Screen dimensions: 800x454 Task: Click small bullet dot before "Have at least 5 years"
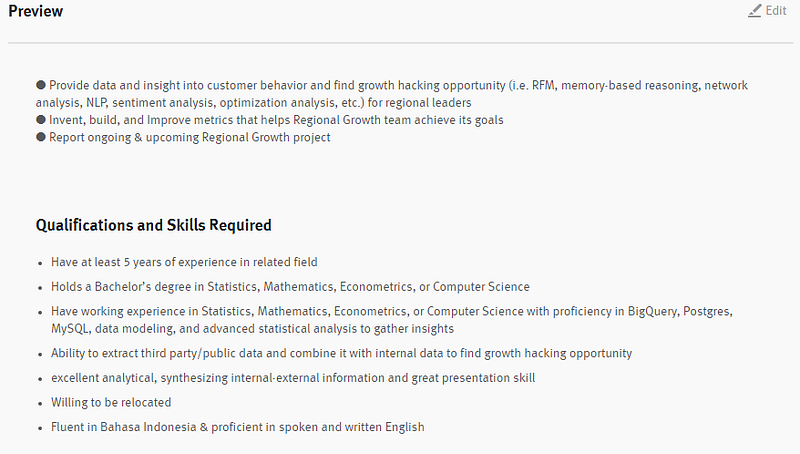coord(39,263)
